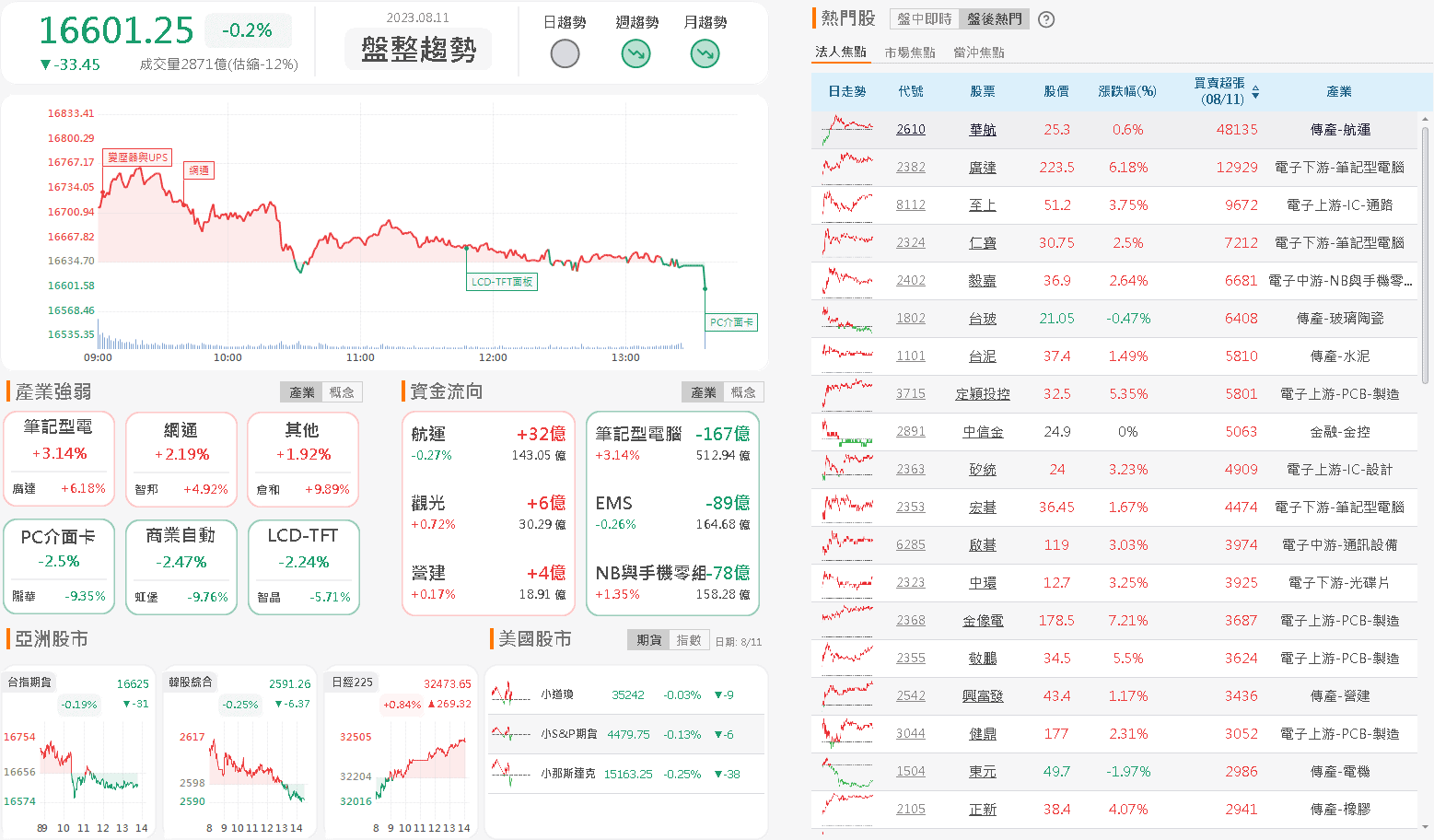This screenshot has width=1434, height=840.
Task: Open 市場焦點 tab
Action: (x=910, y=52)
